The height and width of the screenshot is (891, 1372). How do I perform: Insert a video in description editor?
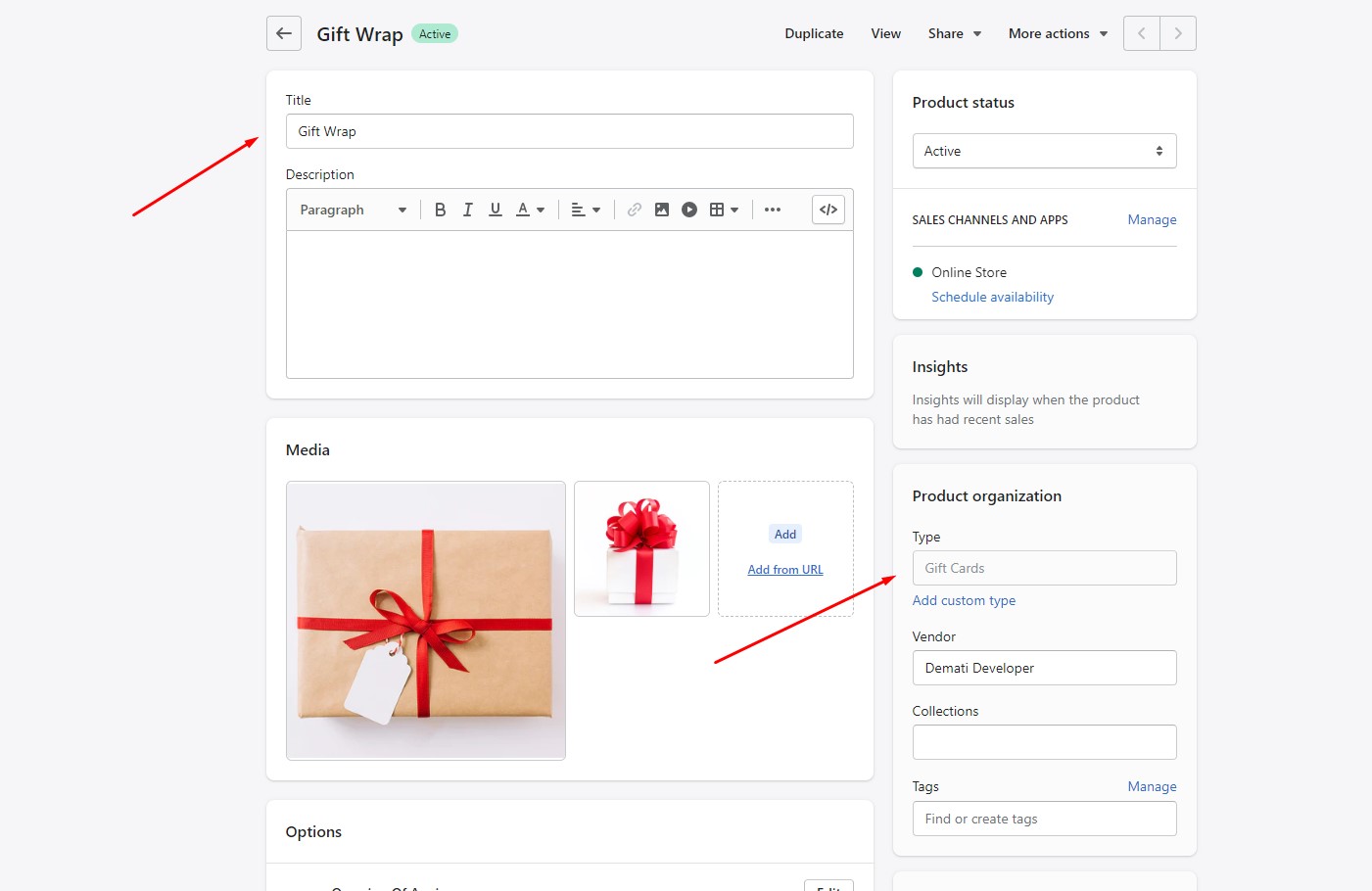689,210
